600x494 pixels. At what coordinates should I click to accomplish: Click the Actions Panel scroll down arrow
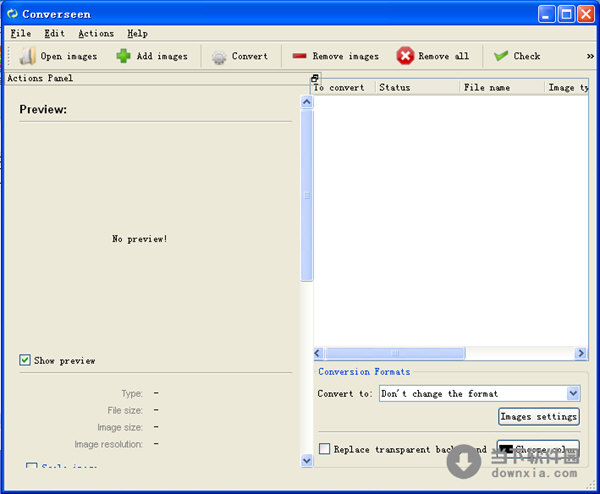(307, 461)
